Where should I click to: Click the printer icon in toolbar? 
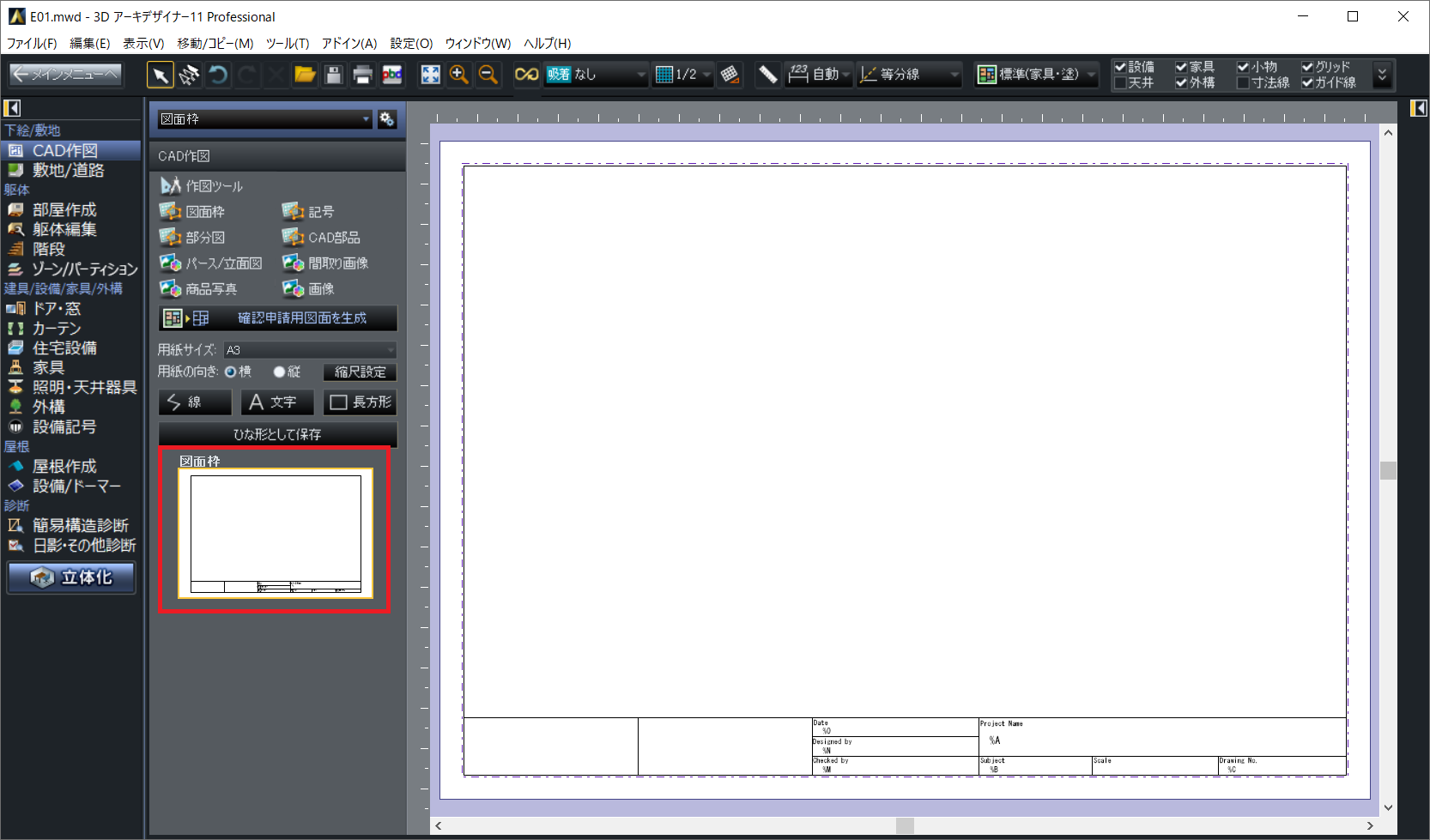(362, 76)
